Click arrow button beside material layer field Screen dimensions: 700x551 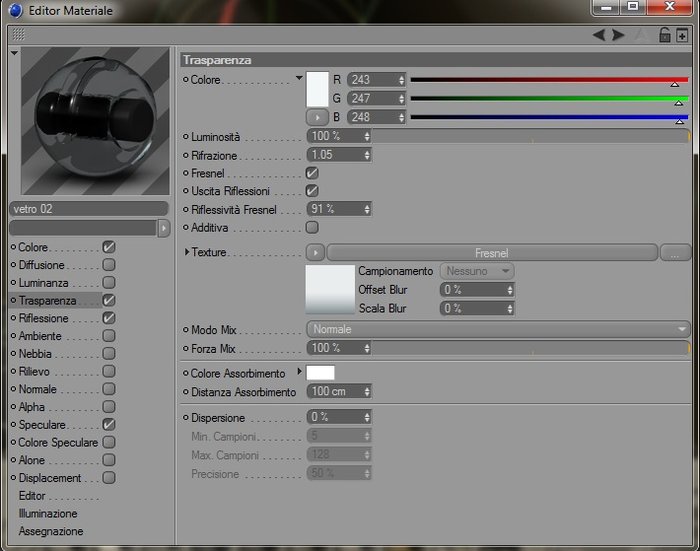pyautogui.click(x=164, y=228)
